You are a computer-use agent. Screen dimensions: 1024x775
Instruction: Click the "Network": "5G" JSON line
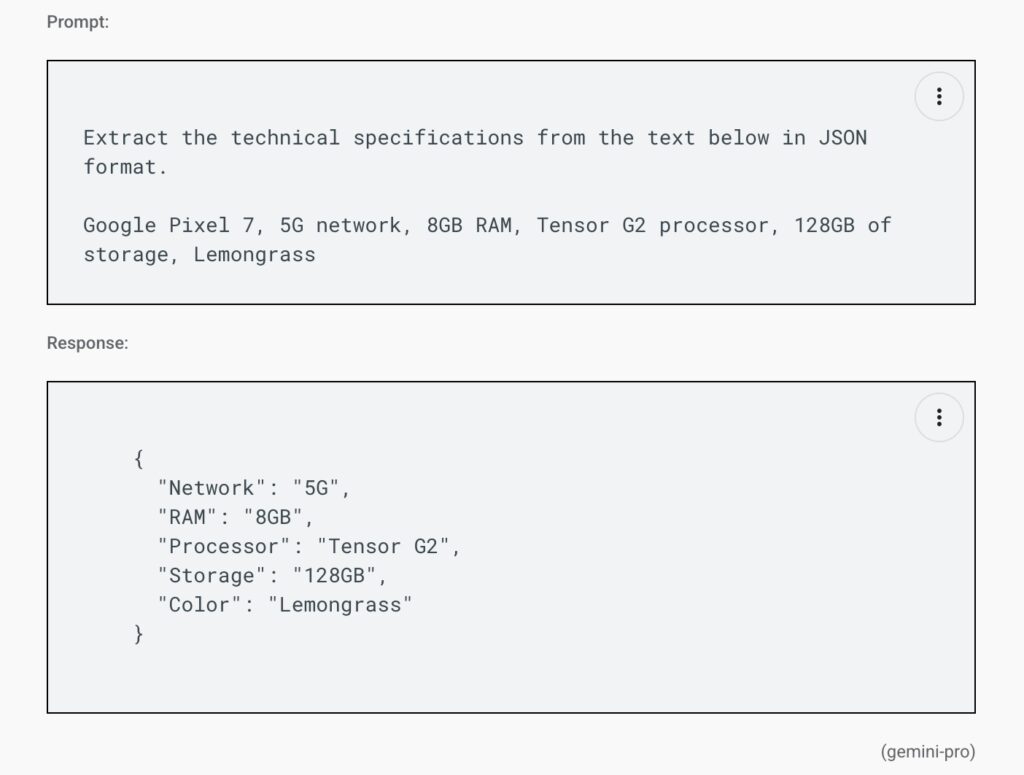pos(253,488)
